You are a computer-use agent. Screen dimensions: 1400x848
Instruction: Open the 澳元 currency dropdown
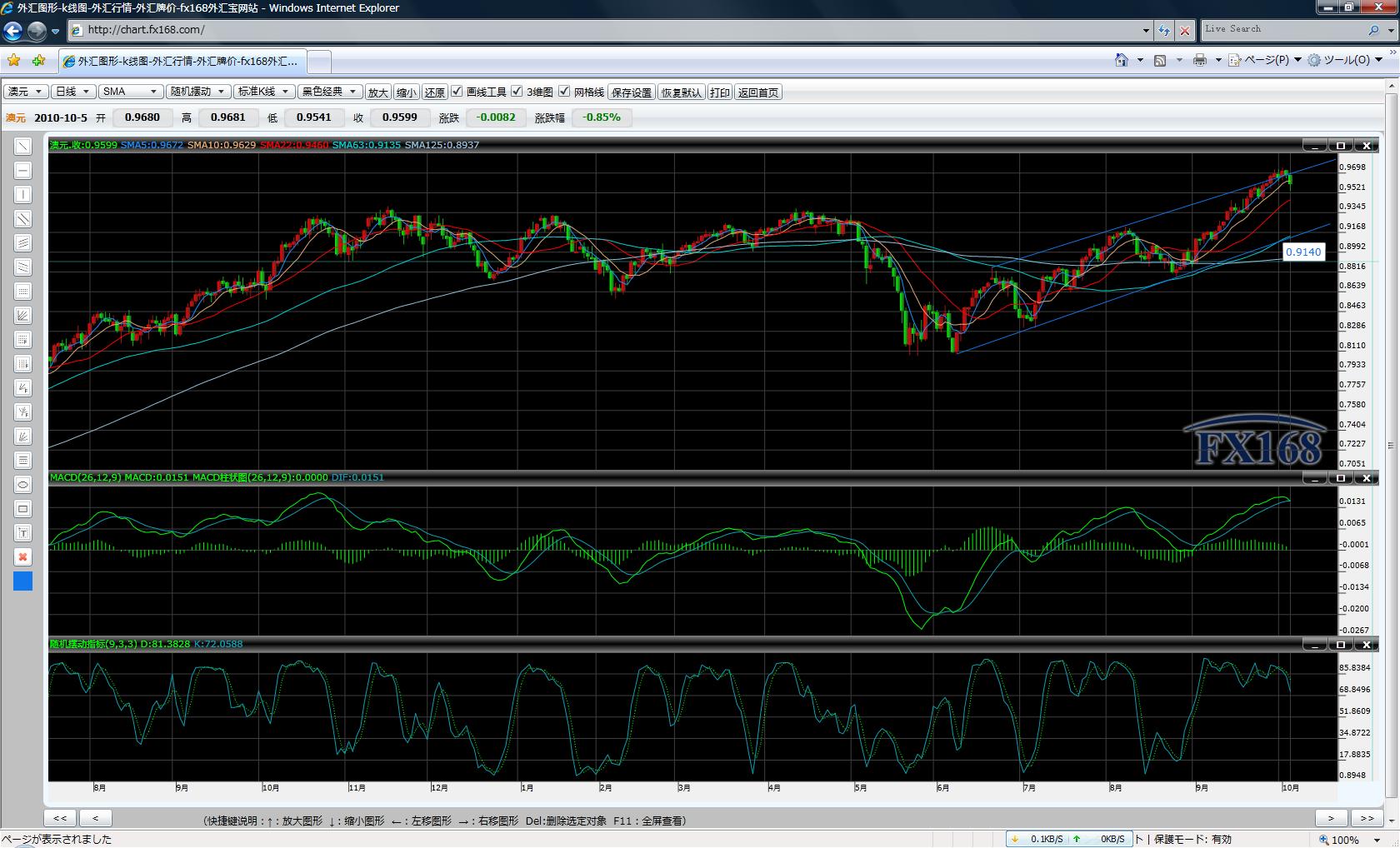click(26, 92)
